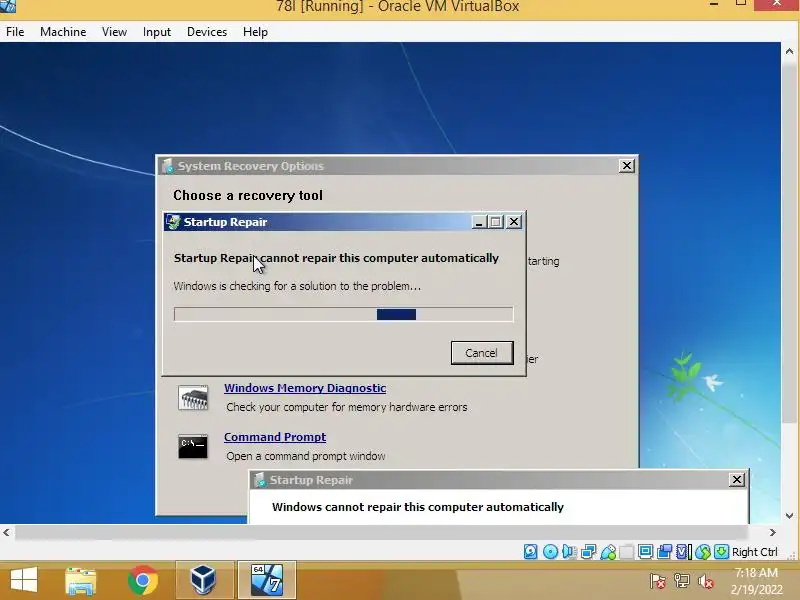The image size is (800, 600).
Task: Open the File menu
Action: (15, 32)
